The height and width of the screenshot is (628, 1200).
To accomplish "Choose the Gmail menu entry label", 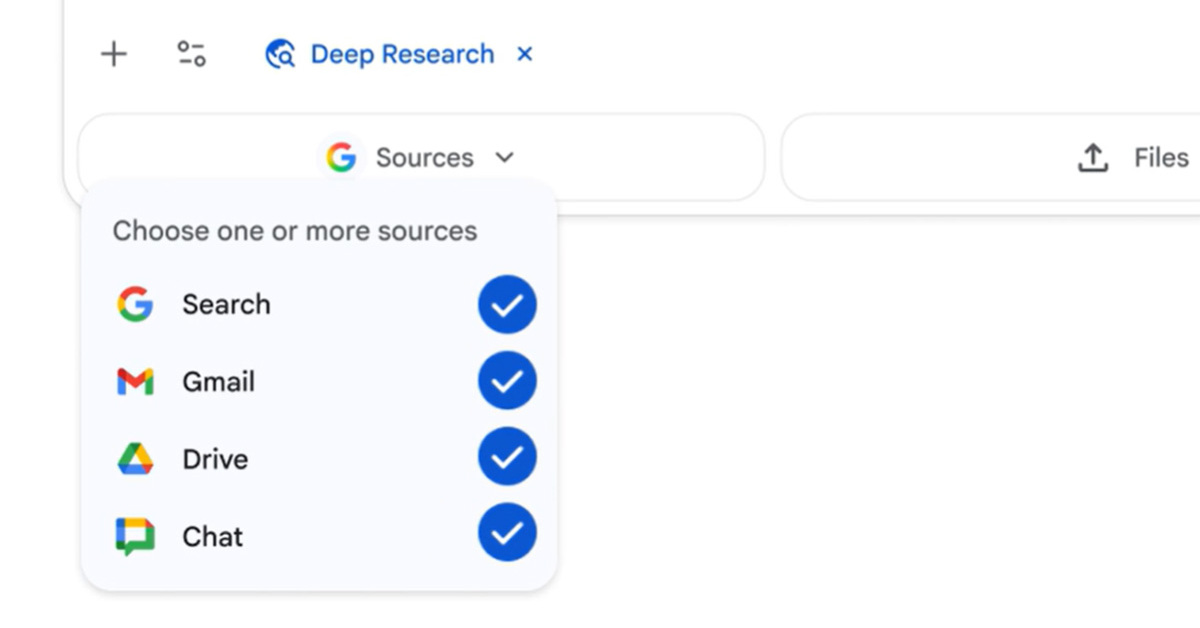I will [218, 381].
